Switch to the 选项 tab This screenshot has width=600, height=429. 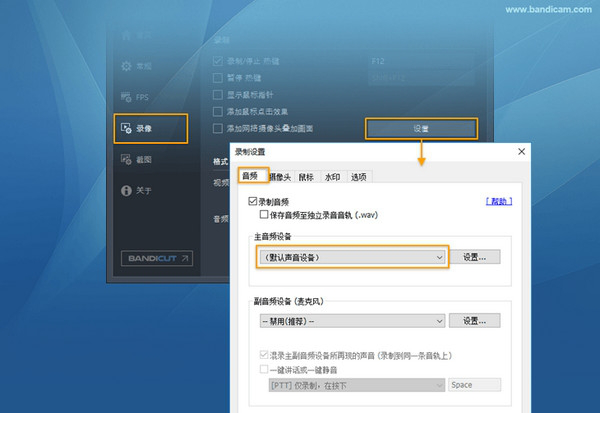coord(359,177)
